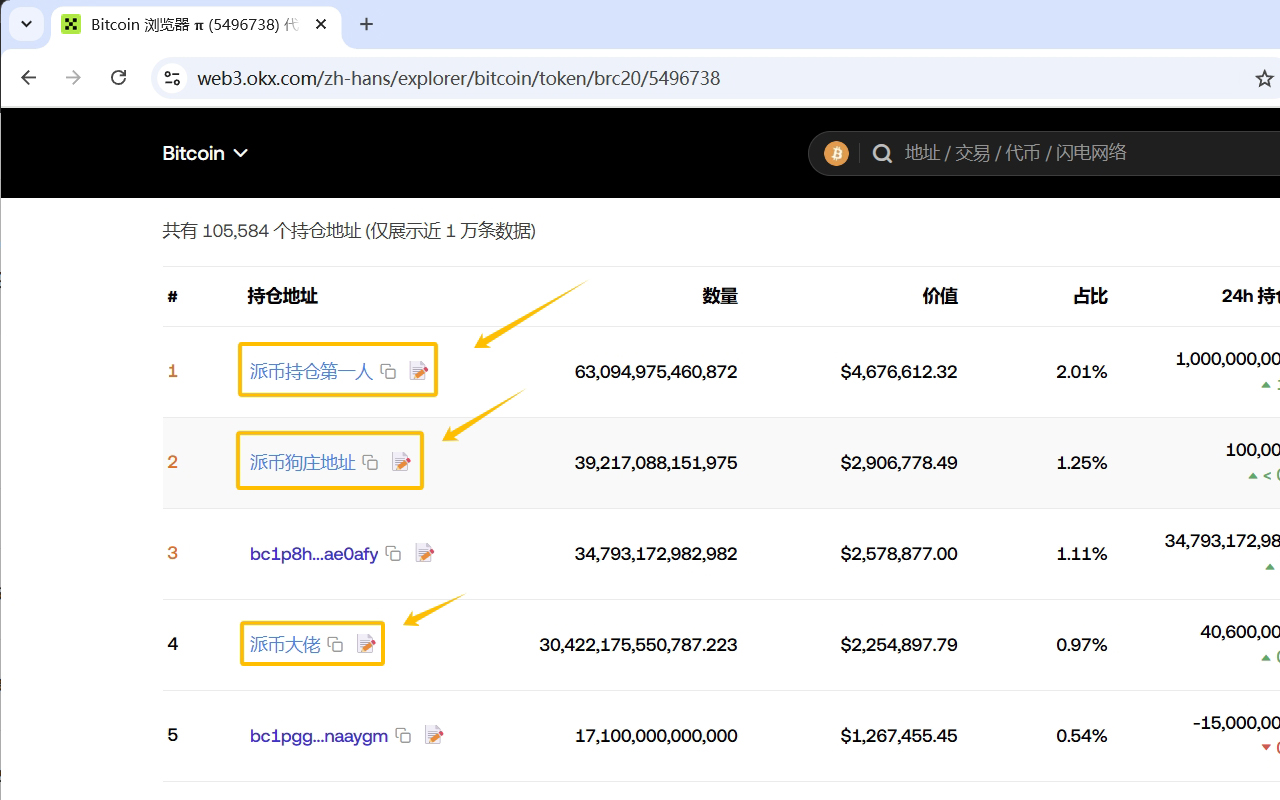Open holder address 派币持仓第一人

tap(311, 372)
